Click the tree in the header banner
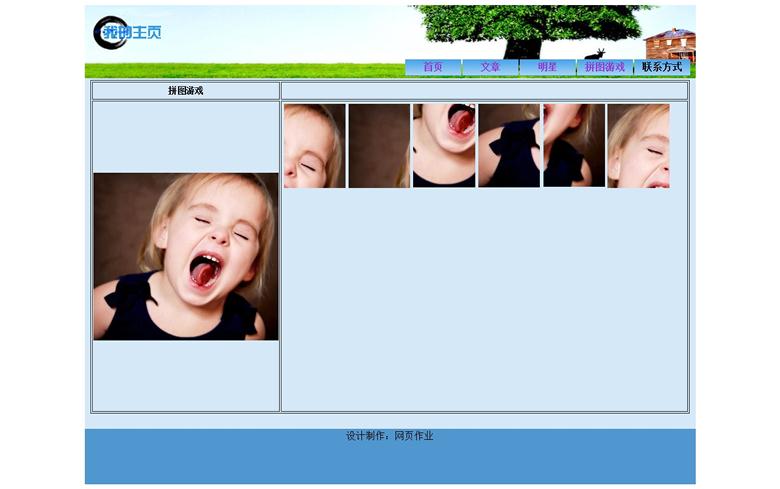 (x=535, y=28)
